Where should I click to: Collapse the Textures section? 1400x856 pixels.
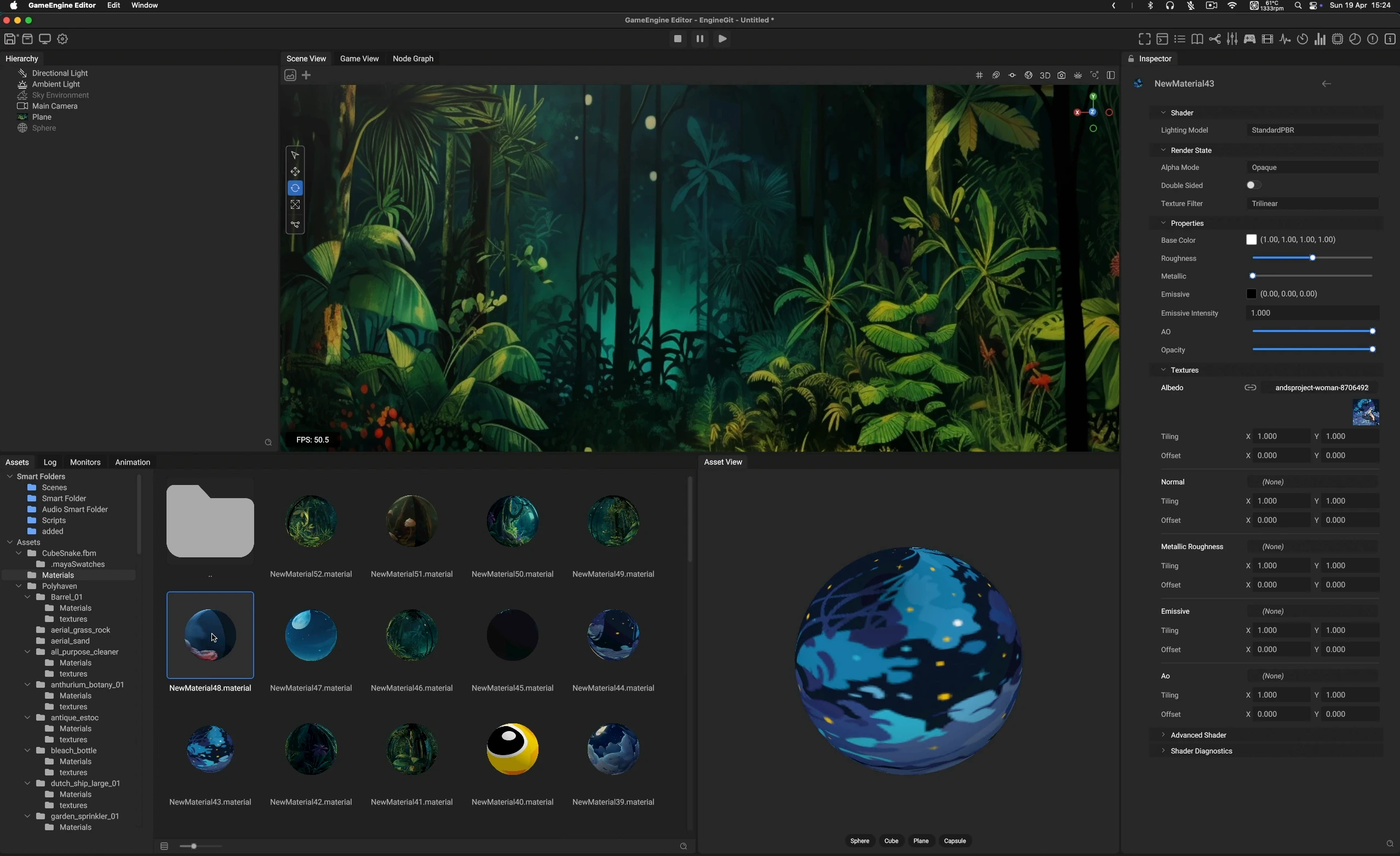[1163, 370]
